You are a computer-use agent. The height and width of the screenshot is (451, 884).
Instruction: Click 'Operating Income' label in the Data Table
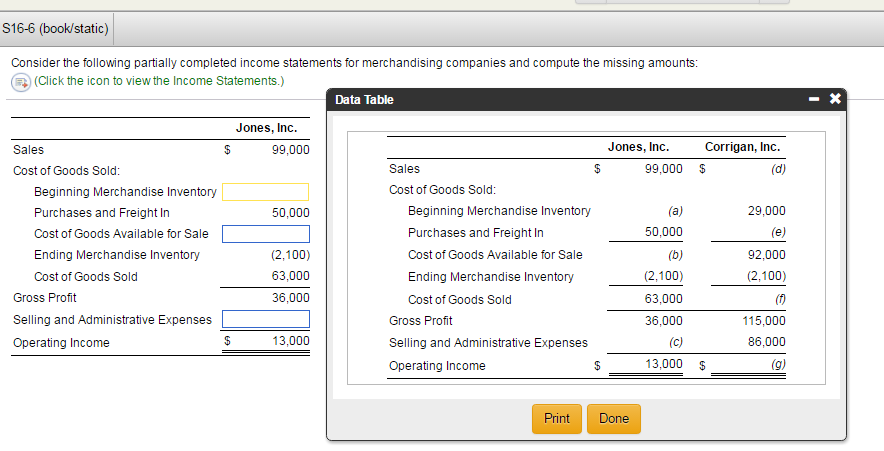pyautogui.click(x=437, y=366)
